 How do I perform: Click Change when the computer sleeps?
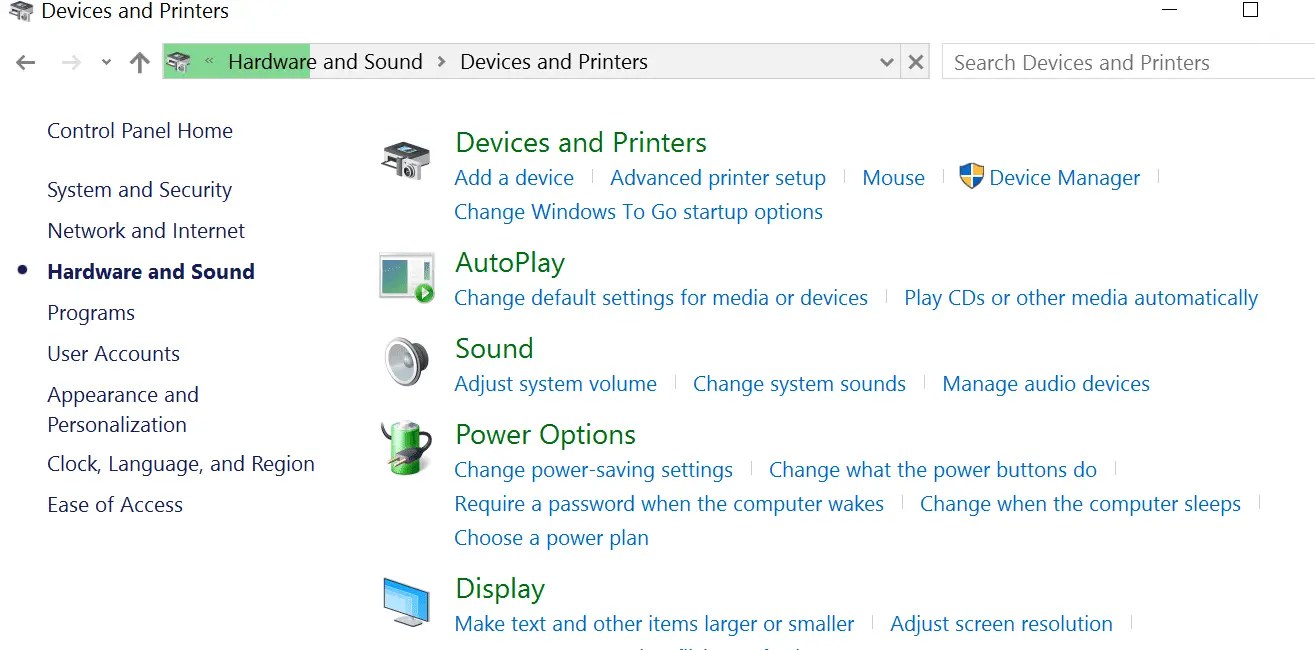click(1080, 503)
